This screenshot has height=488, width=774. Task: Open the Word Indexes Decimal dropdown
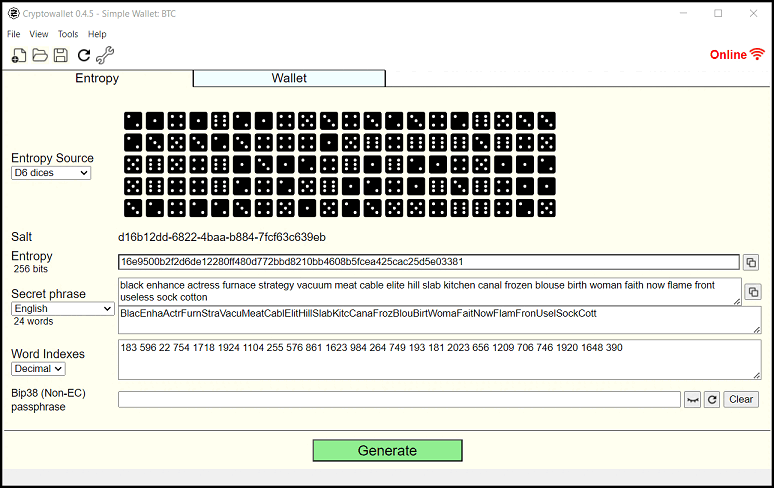pos(38,369)
